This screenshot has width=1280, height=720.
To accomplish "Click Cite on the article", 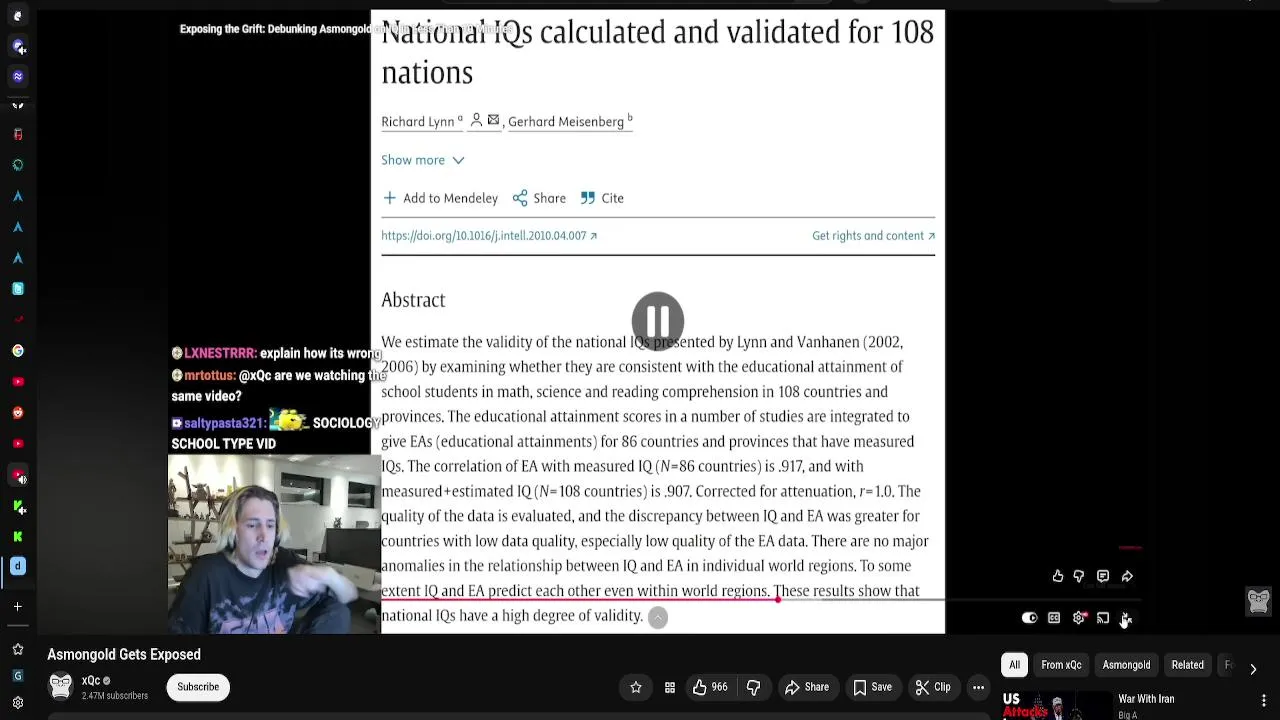I will click(x=602, y=198).
